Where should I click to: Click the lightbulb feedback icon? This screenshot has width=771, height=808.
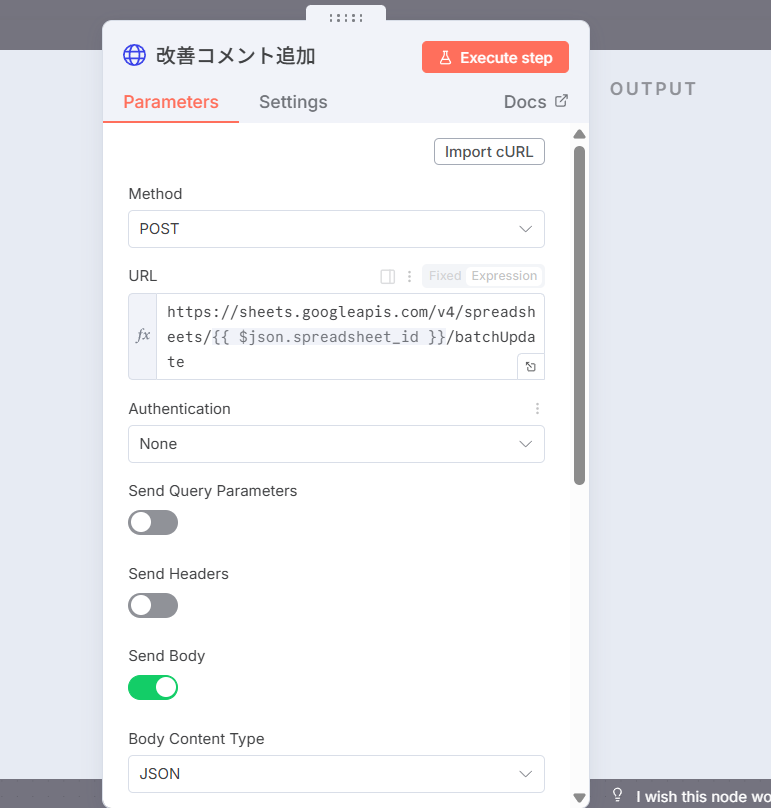click(618, 795)
